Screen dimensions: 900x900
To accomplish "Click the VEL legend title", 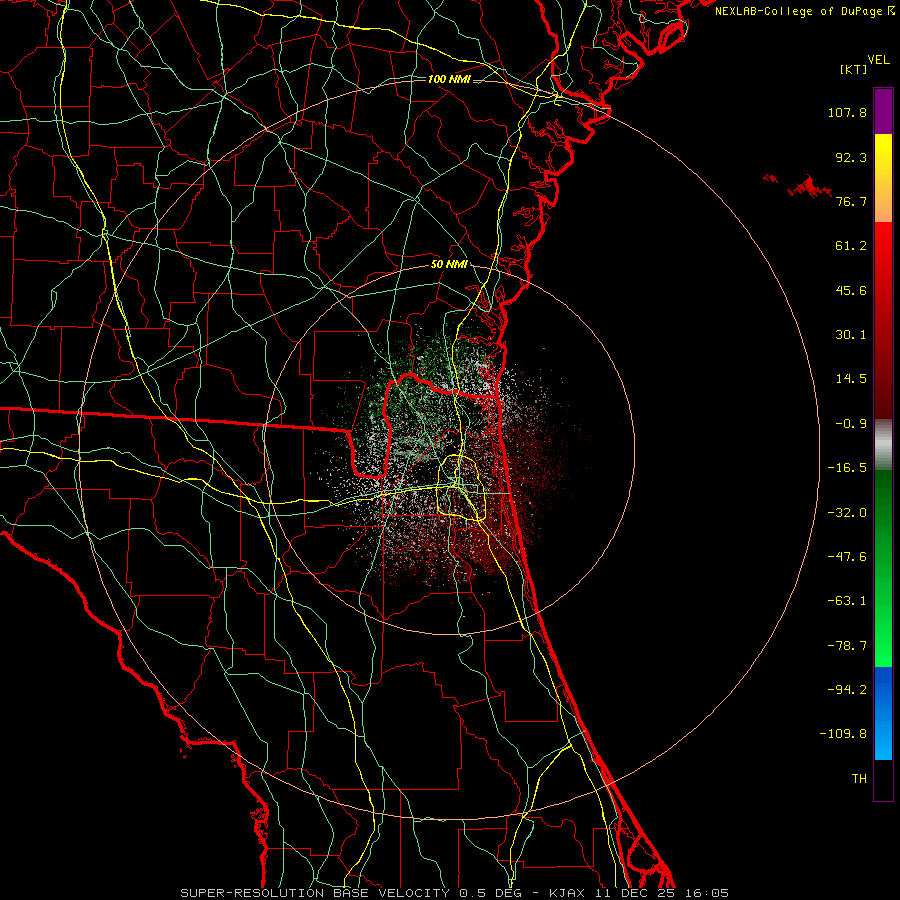I will tap(878, 60).
